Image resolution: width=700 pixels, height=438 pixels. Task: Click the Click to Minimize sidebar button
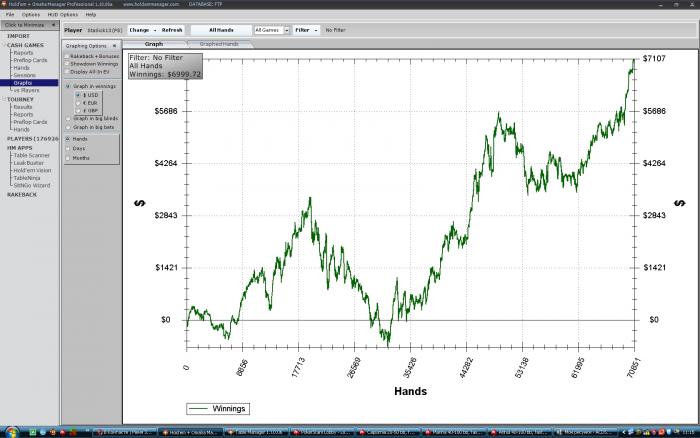(29, 25)
